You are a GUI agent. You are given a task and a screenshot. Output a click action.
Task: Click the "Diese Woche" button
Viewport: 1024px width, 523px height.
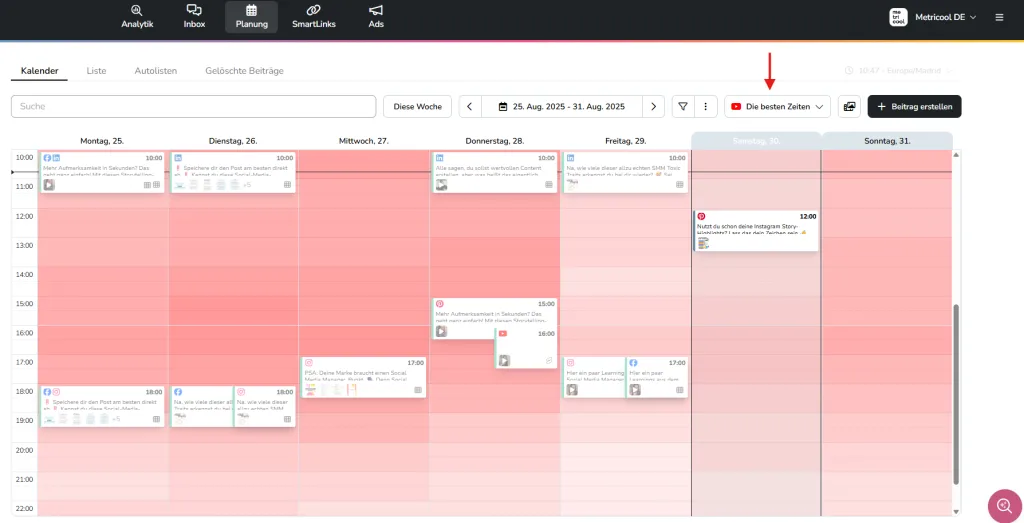coord(417,106)
